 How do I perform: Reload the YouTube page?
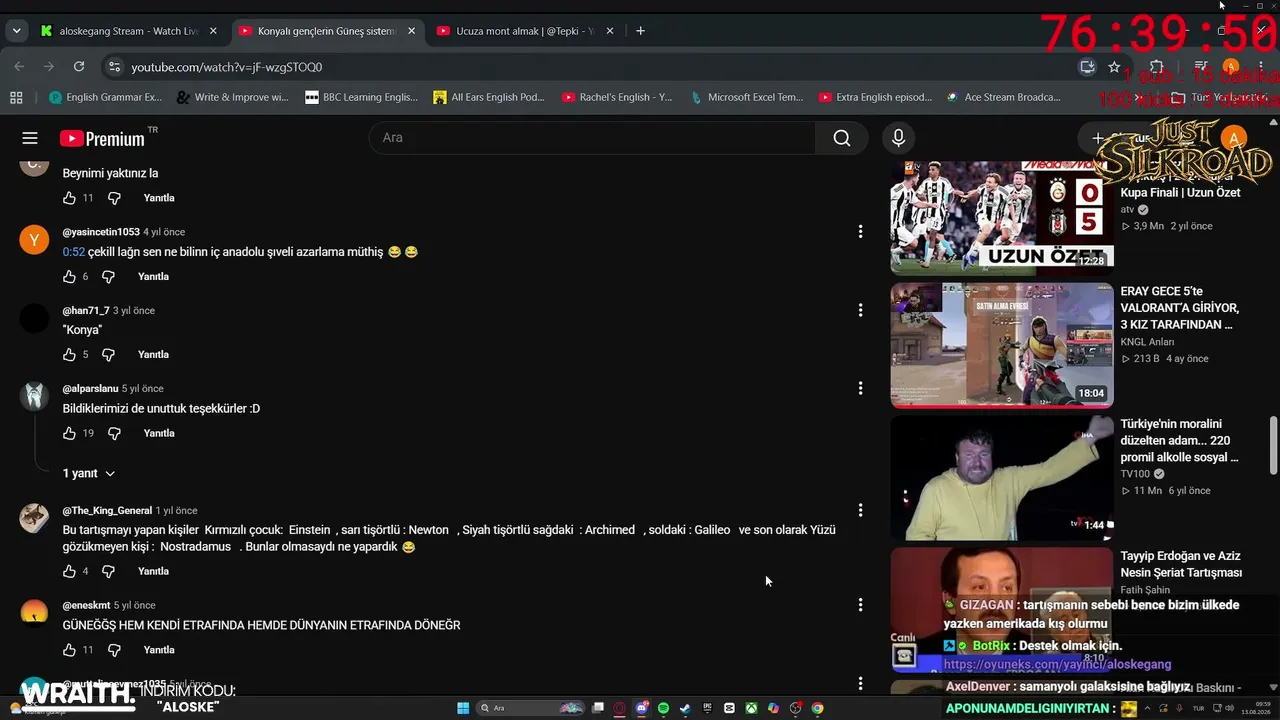[79, 67]
